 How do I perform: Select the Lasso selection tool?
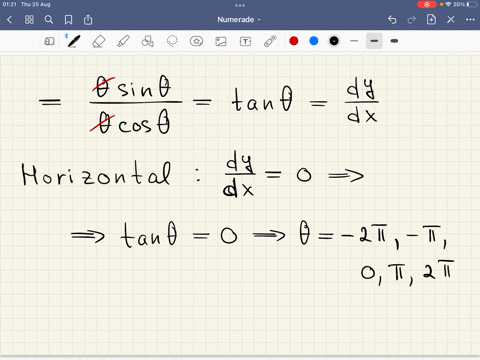point(172,41)
